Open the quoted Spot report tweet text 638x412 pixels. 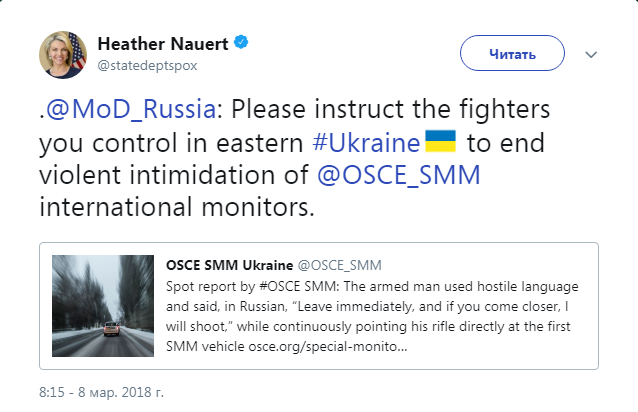(372, 316)
